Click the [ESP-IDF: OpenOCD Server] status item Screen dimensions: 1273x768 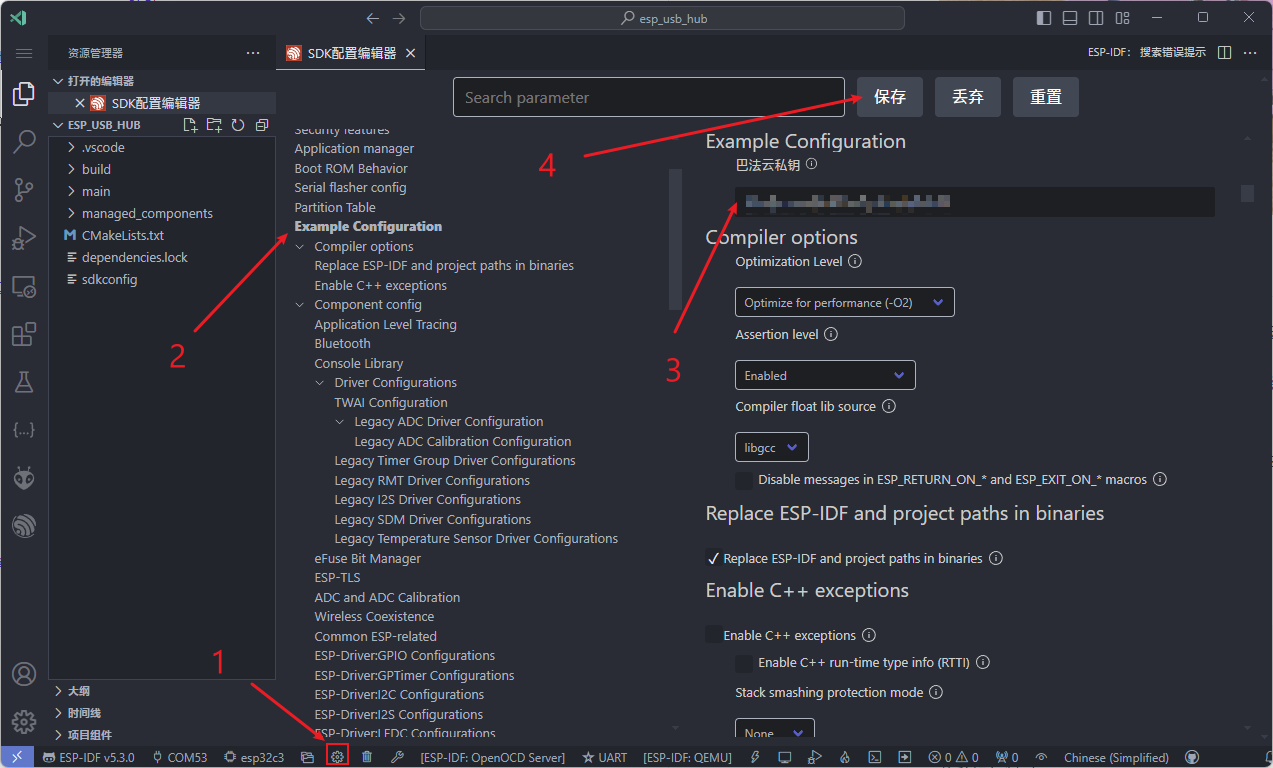coord(493,757)
